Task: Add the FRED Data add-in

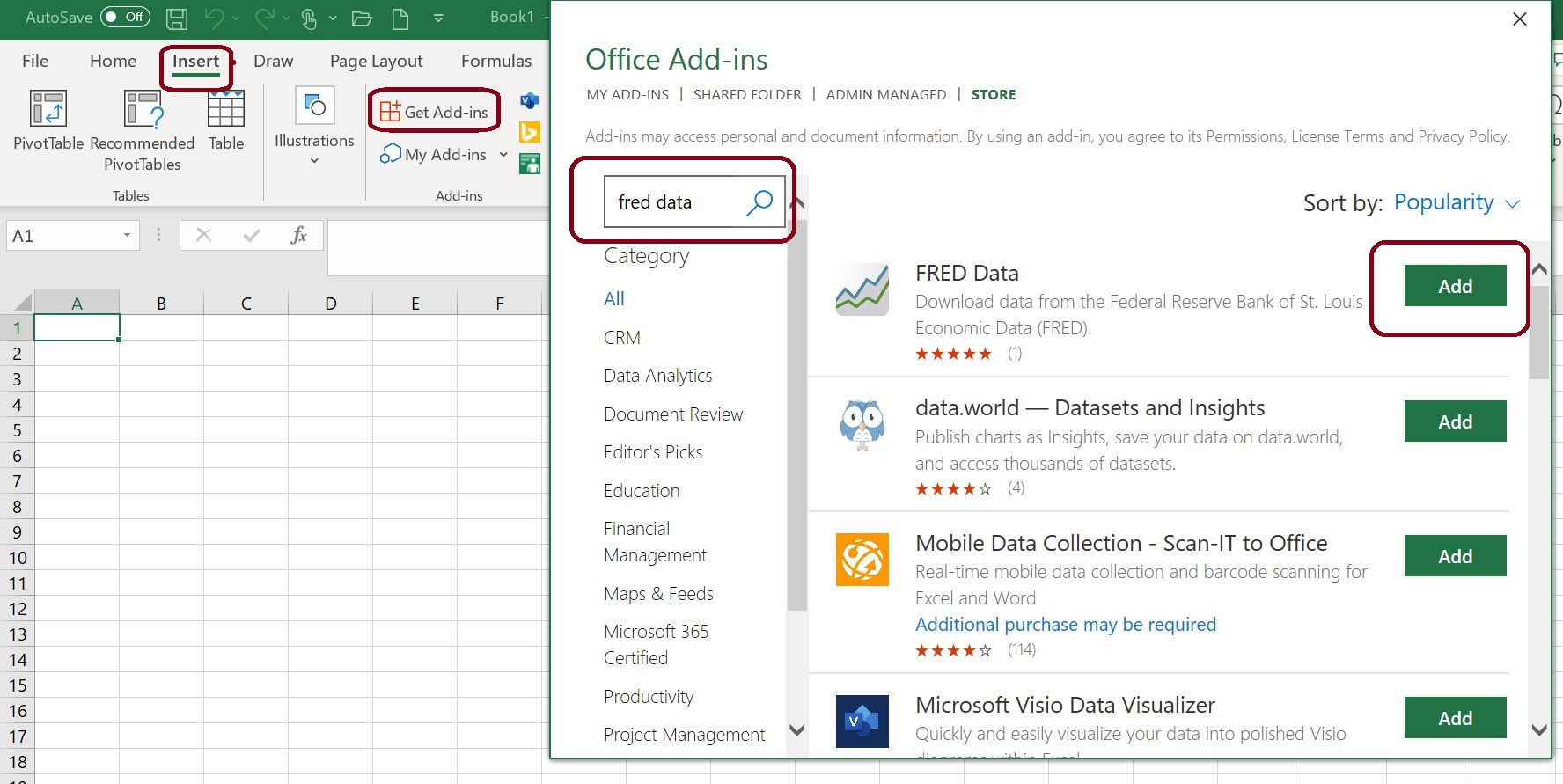Action: 1455,286
